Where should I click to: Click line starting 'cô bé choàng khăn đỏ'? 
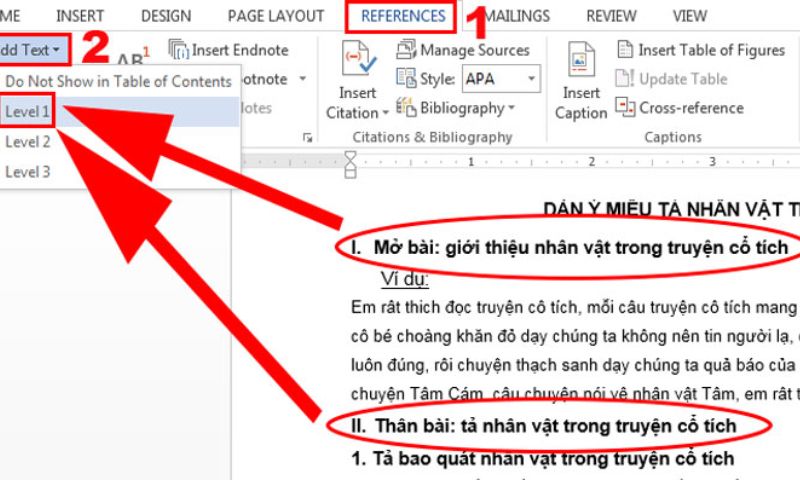[x=576, y=337]
